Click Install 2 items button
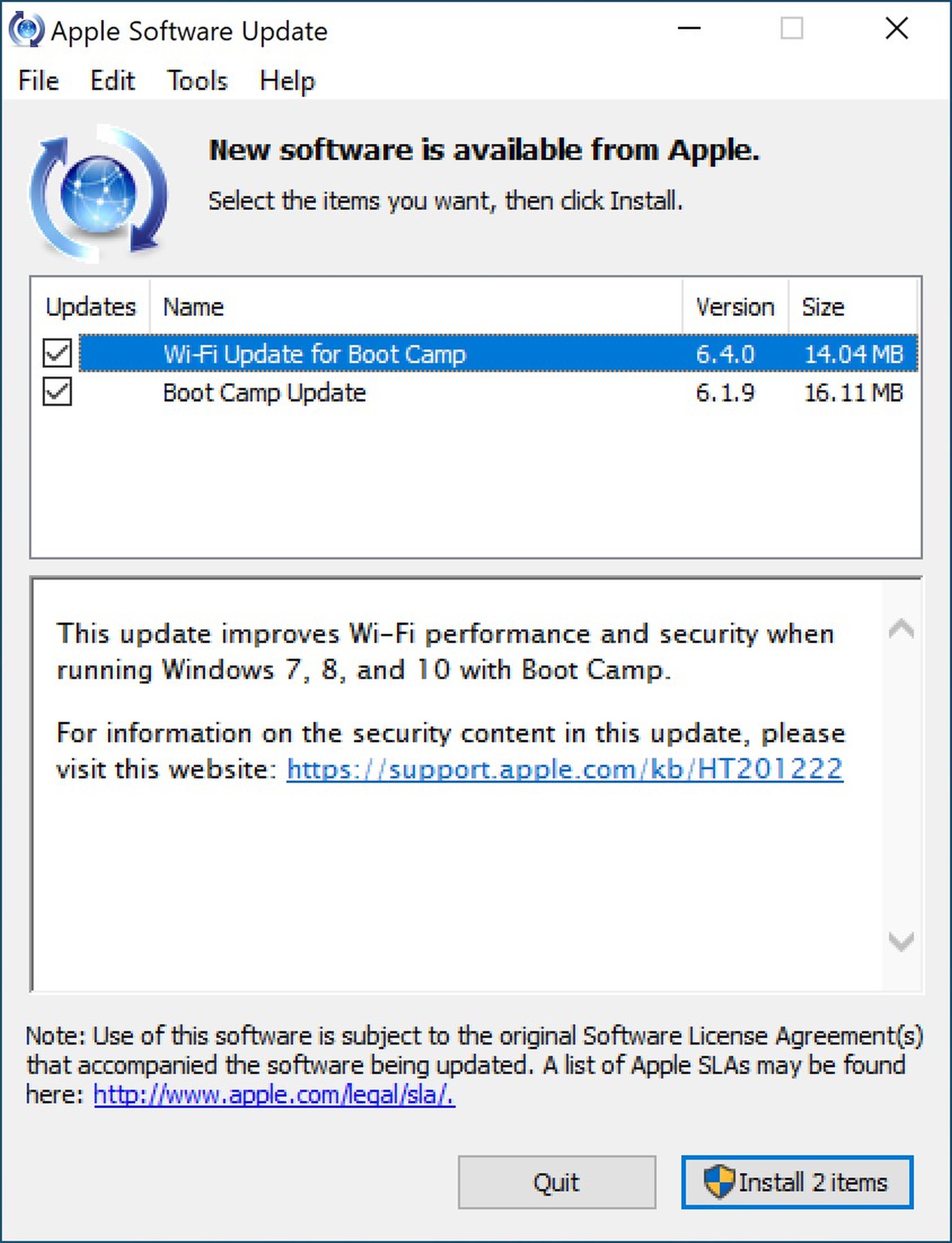The height and width of the screenshot is (1243, 952). click(797, 1183)
